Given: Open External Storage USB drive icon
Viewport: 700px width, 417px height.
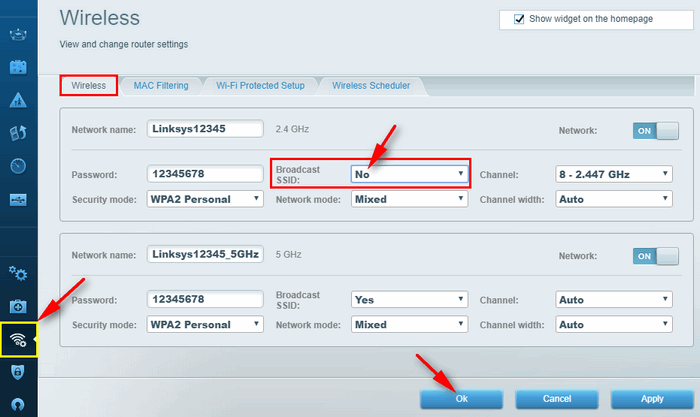Looking at the screenshot, I should click(18, 198).
